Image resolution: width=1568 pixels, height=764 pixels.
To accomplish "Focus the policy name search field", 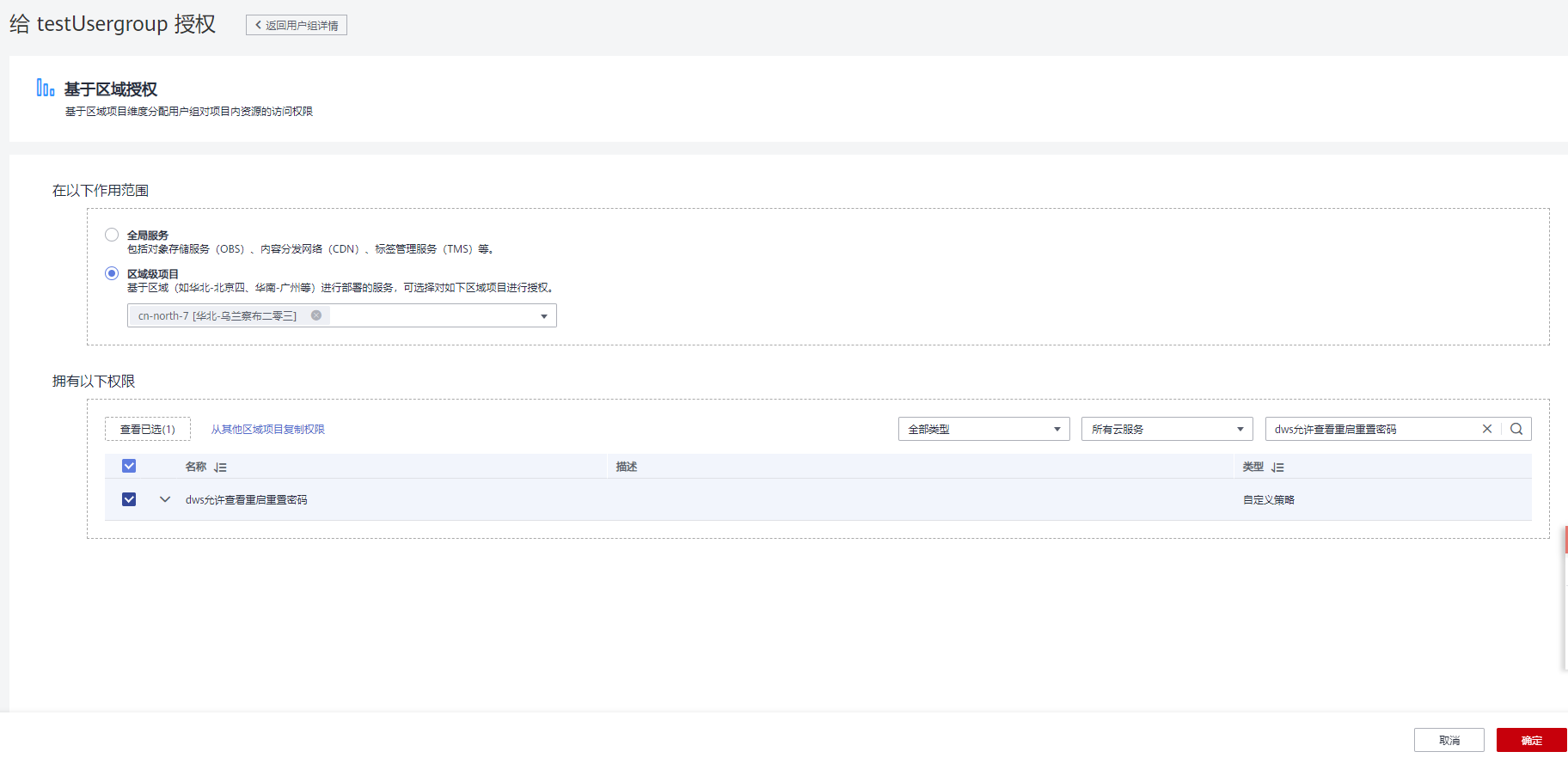I will point(1371,429).
